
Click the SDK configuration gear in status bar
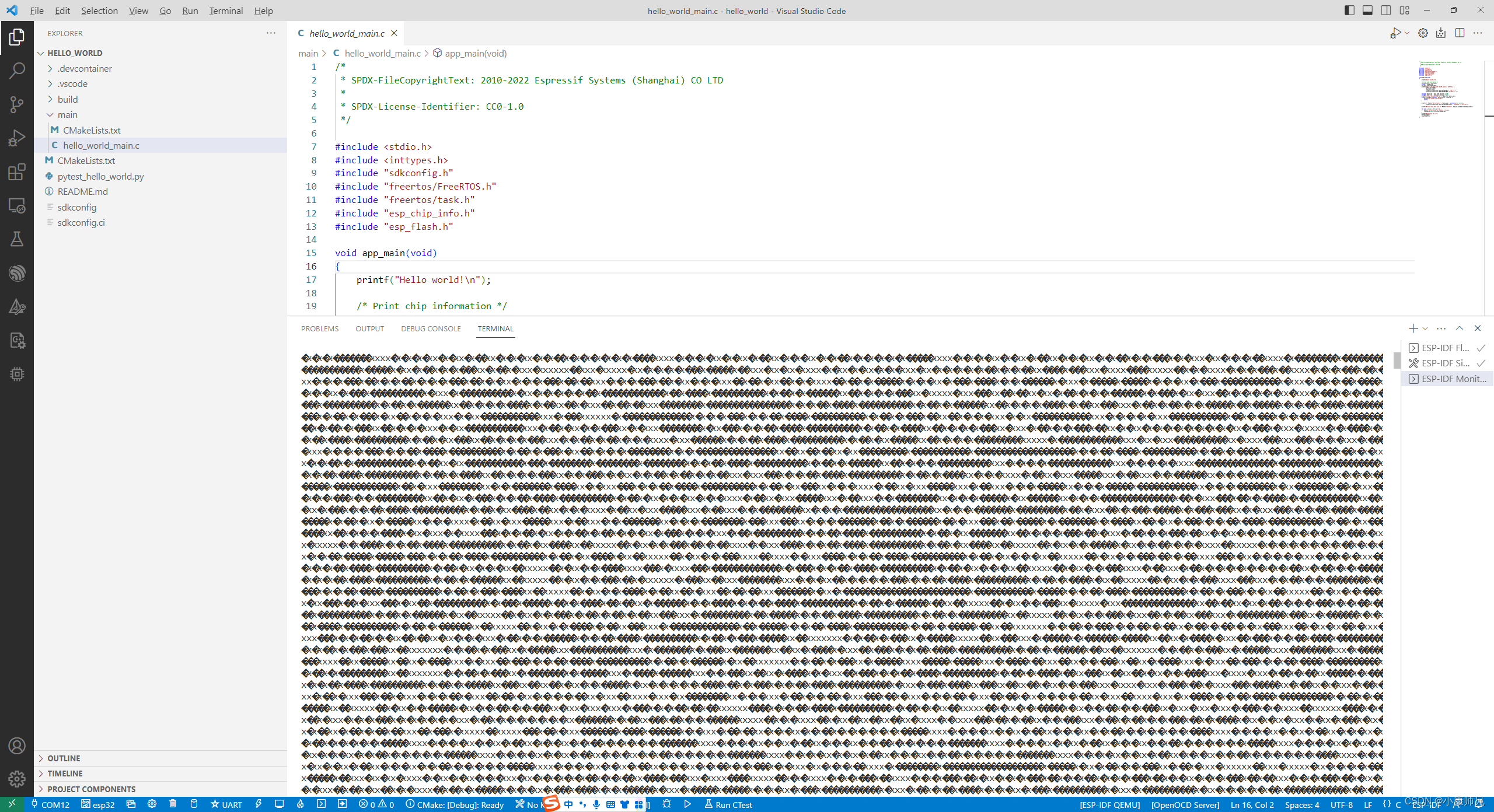click(x=152, y=804)
